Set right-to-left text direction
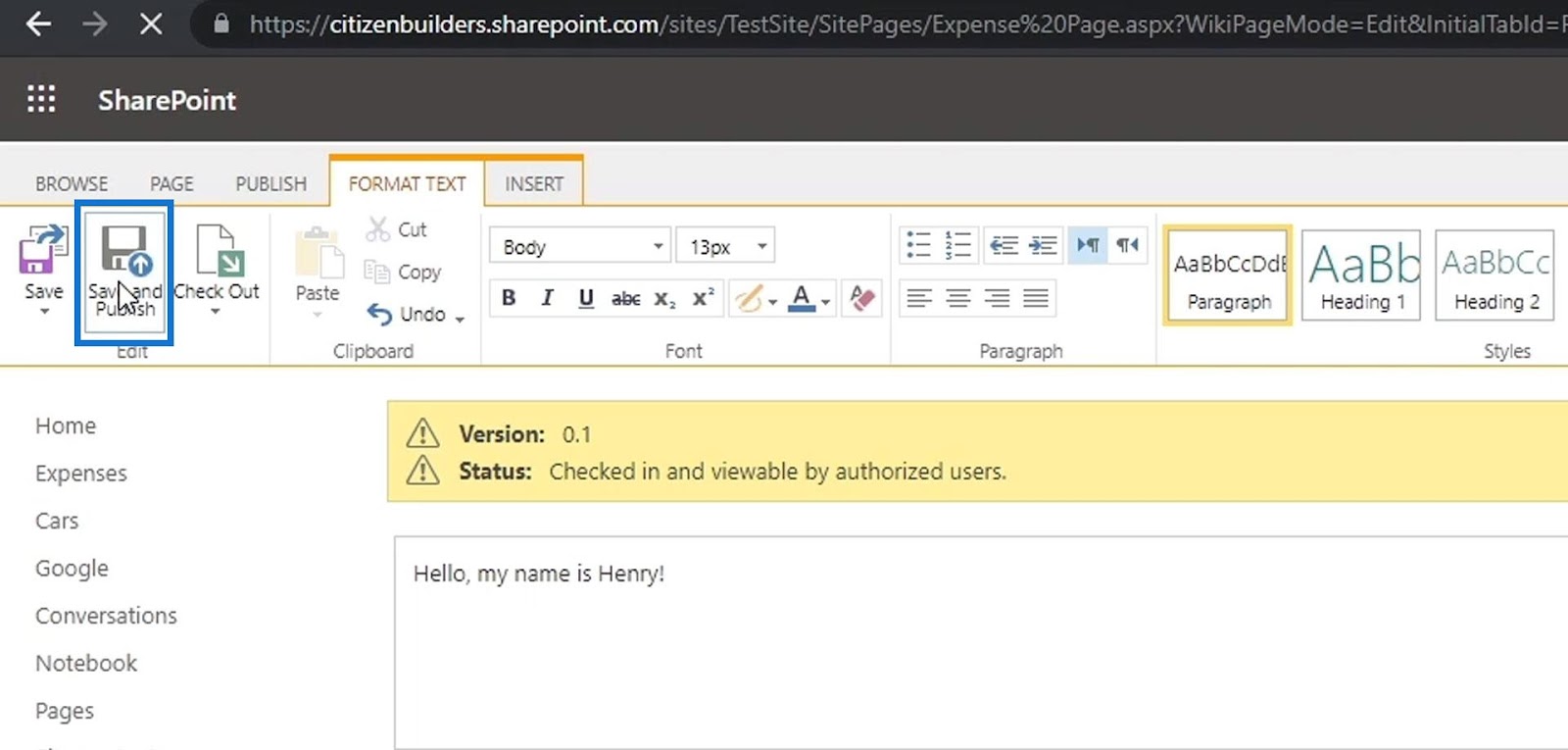This screenshot has width=1568, height=750. click(1127, 245)
